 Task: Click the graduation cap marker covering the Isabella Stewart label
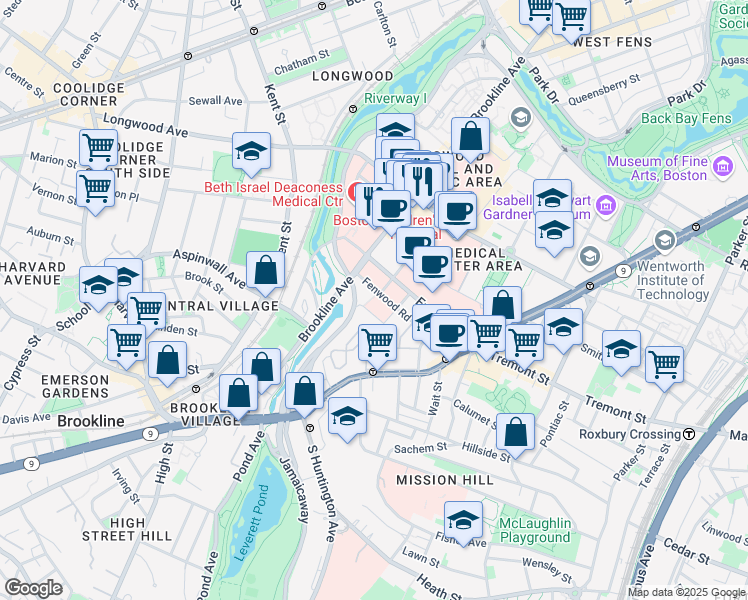[x=552, y=196]
